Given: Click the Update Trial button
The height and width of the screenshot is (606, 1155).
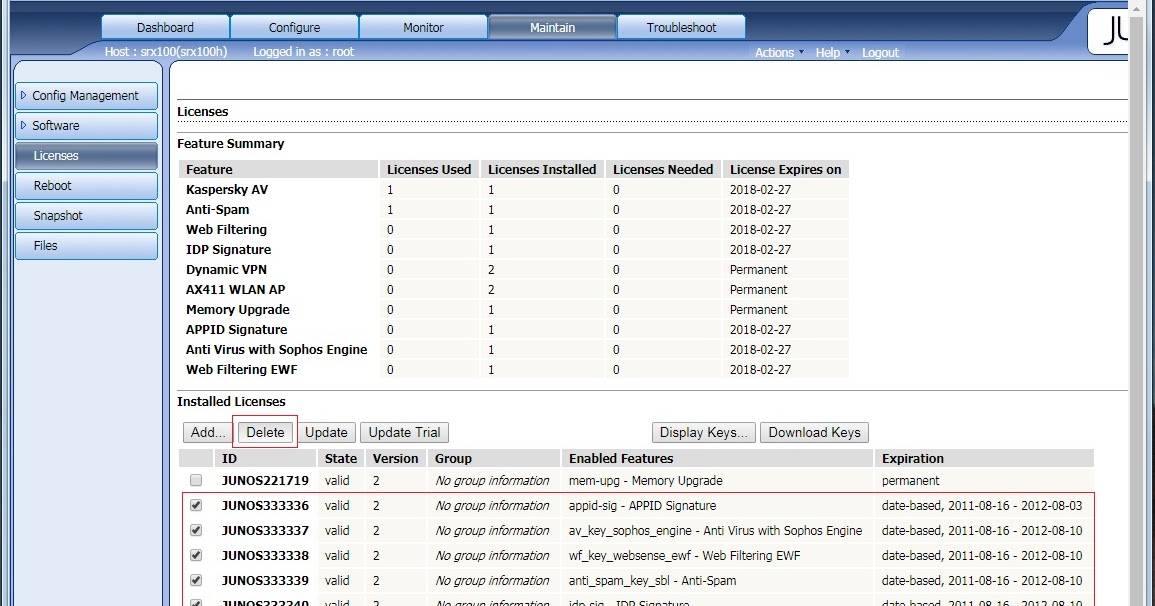Looking at the screenshot, I should (x=404, y=432).
